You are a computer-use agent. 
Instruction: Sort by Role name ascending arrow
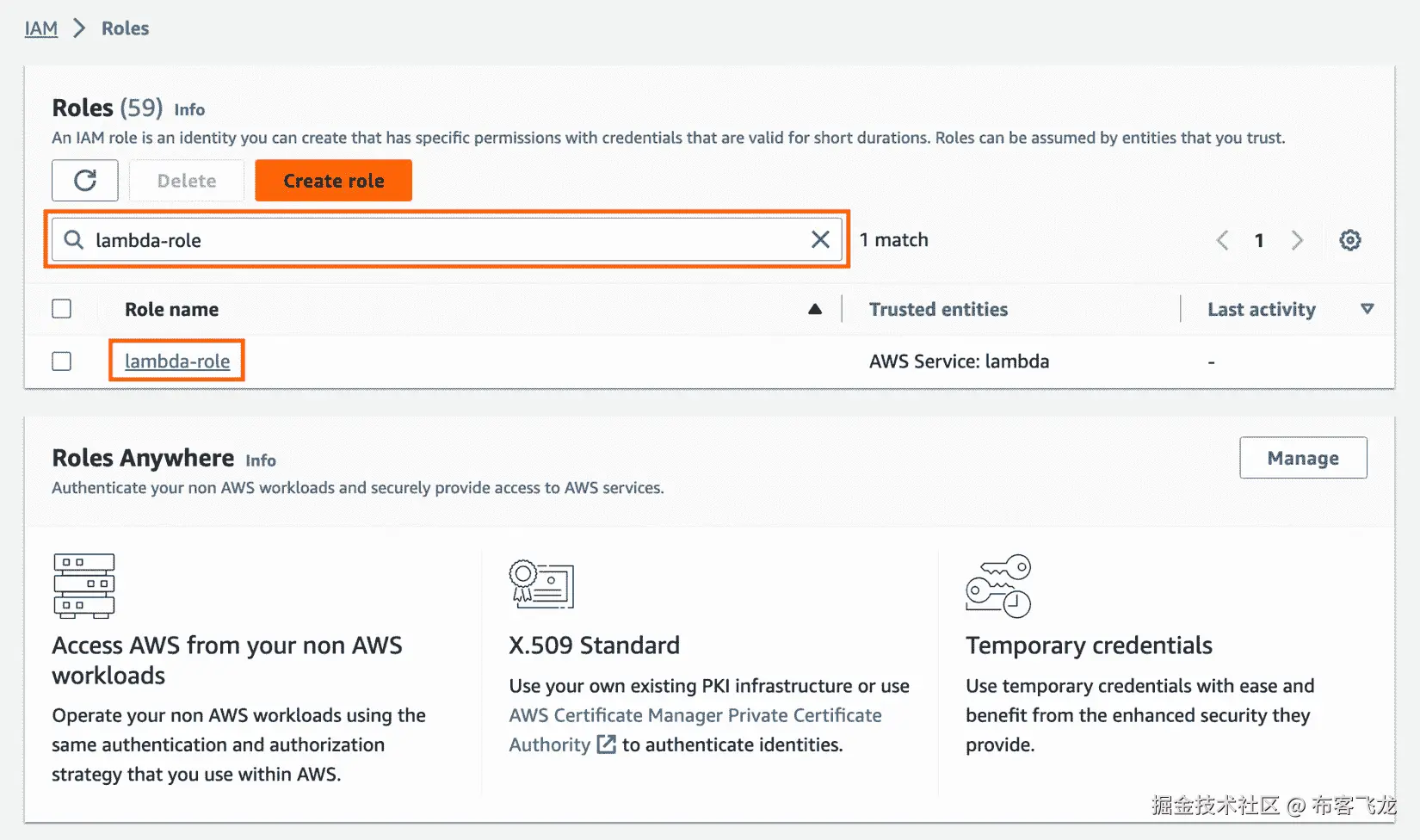[815, 309]
